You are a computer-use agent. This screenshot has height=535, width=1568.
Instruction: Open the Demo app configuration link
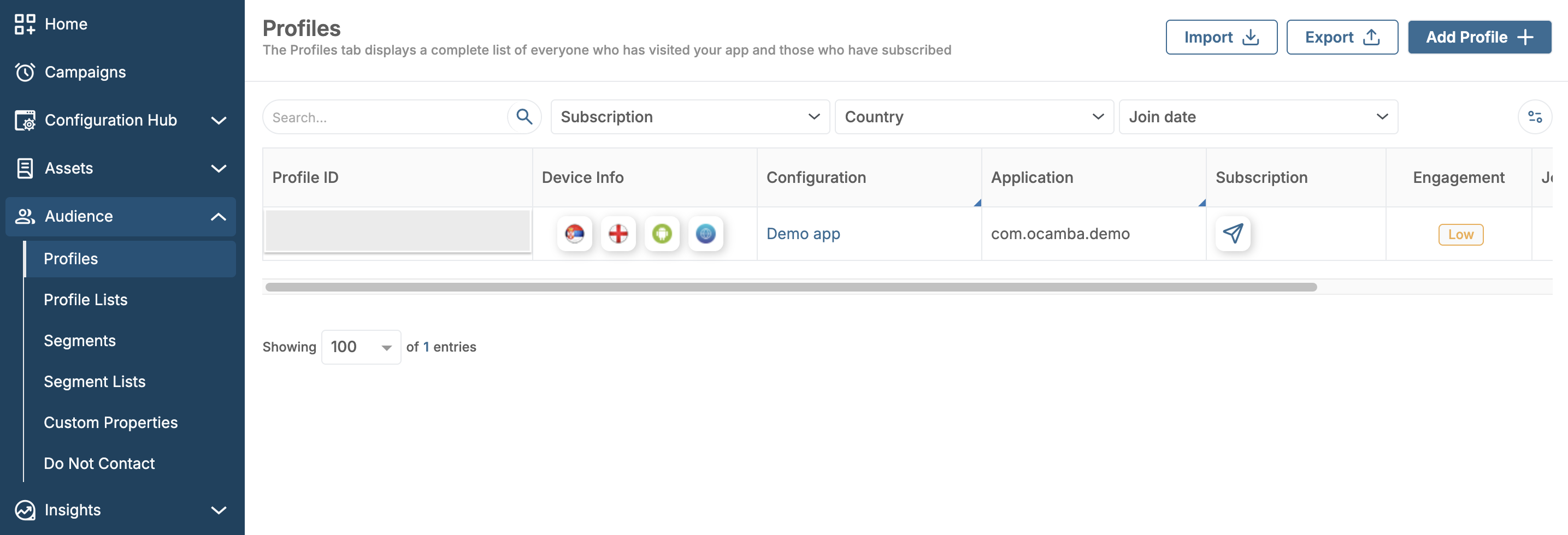point(803,234)
